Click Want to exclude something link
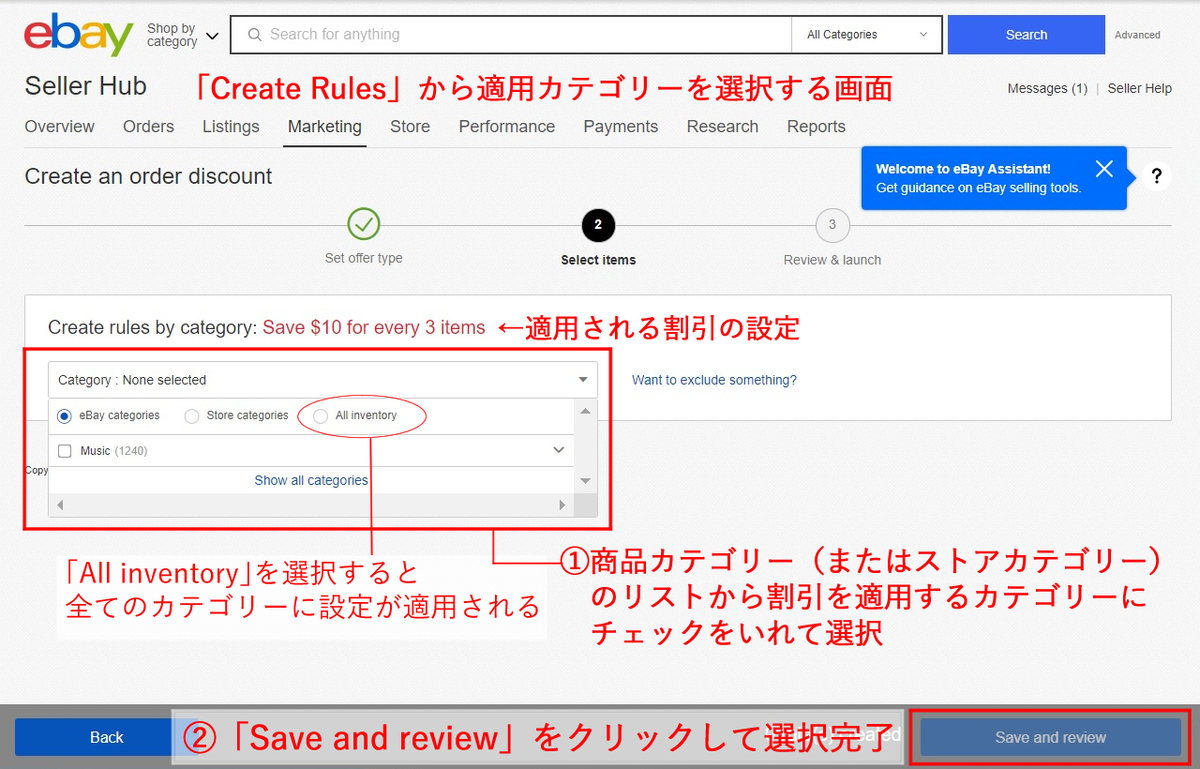 pyautogui.click(x=714, y=380)
